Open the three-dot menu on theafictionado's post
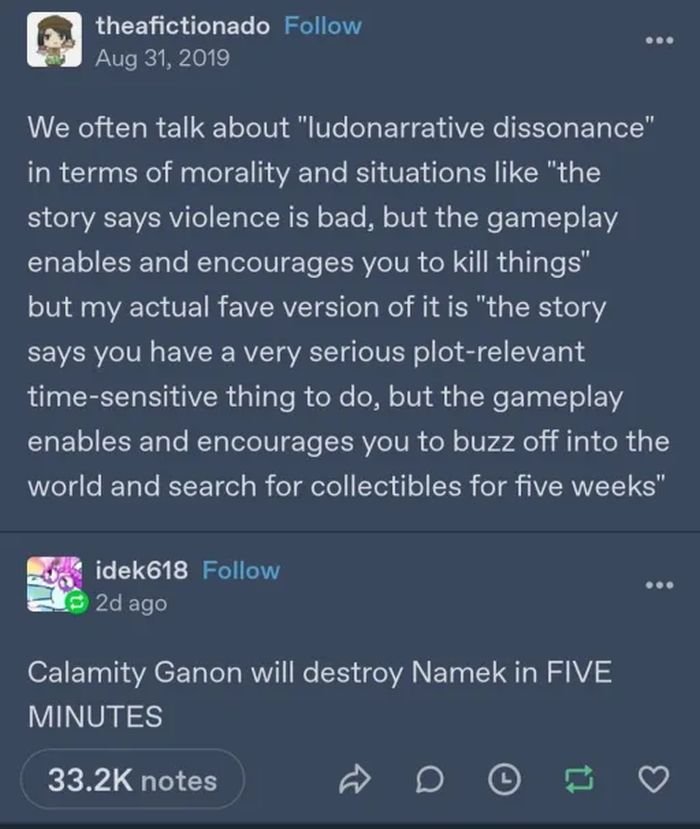This screenshot has width=700, height=829. pyautogui.click(x=659, y=40)
